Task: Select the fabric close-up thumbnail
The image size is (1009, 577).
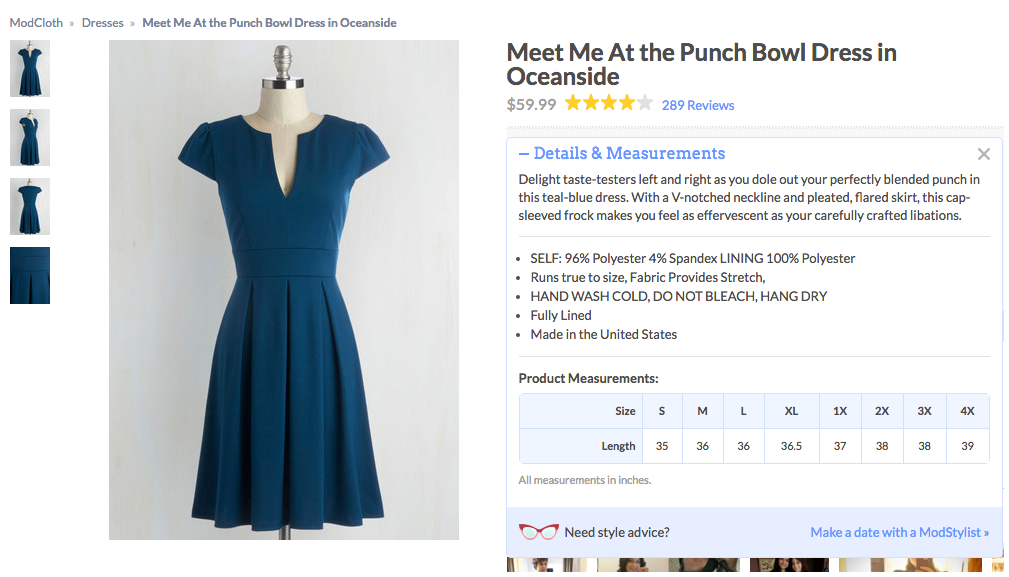Action: coord(30,275)
